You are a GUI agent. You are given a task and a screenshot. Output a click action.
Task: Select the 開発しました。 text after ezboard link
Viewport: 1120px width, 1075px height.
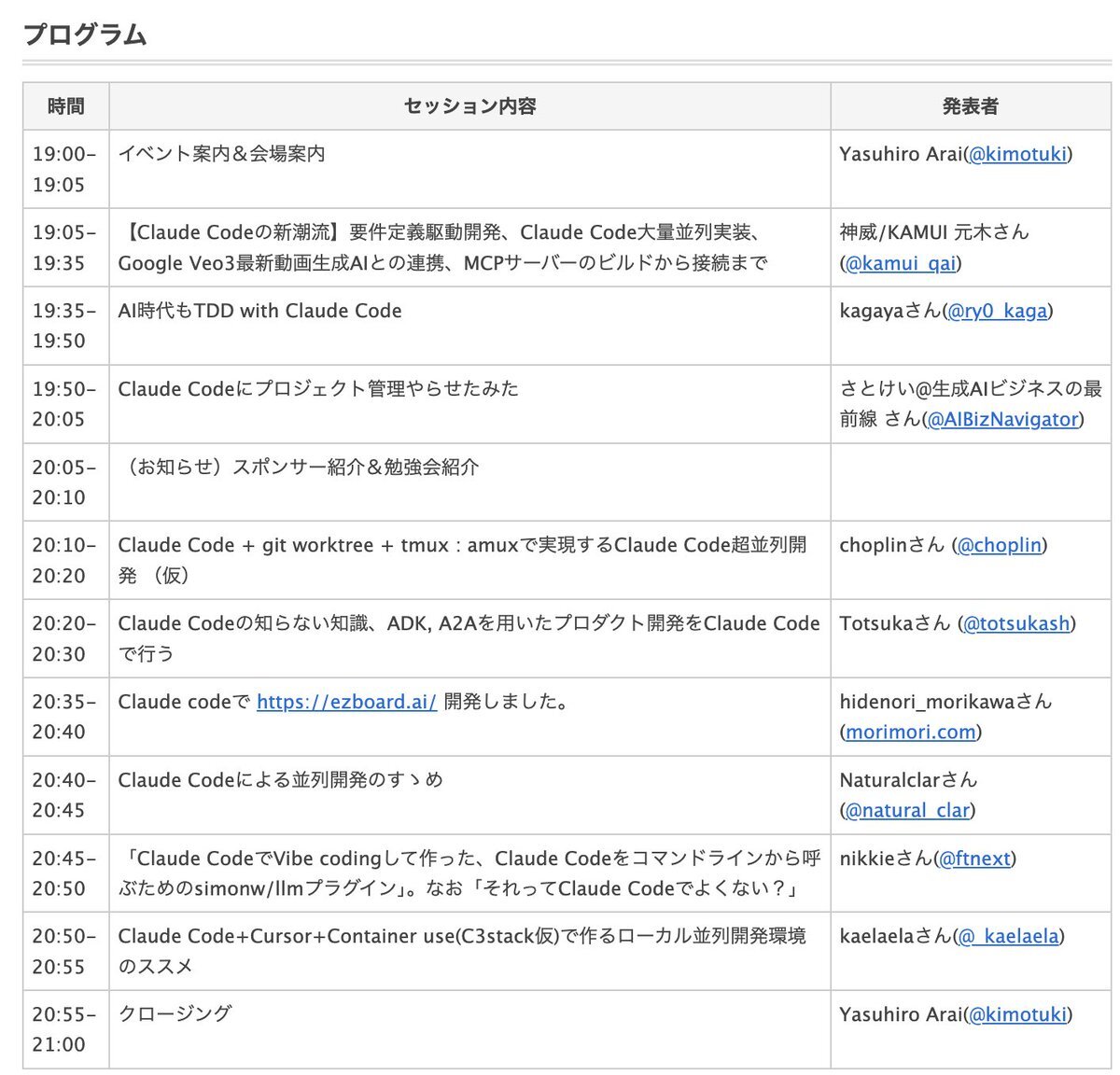pyautogui.click(x=507, y=702)
